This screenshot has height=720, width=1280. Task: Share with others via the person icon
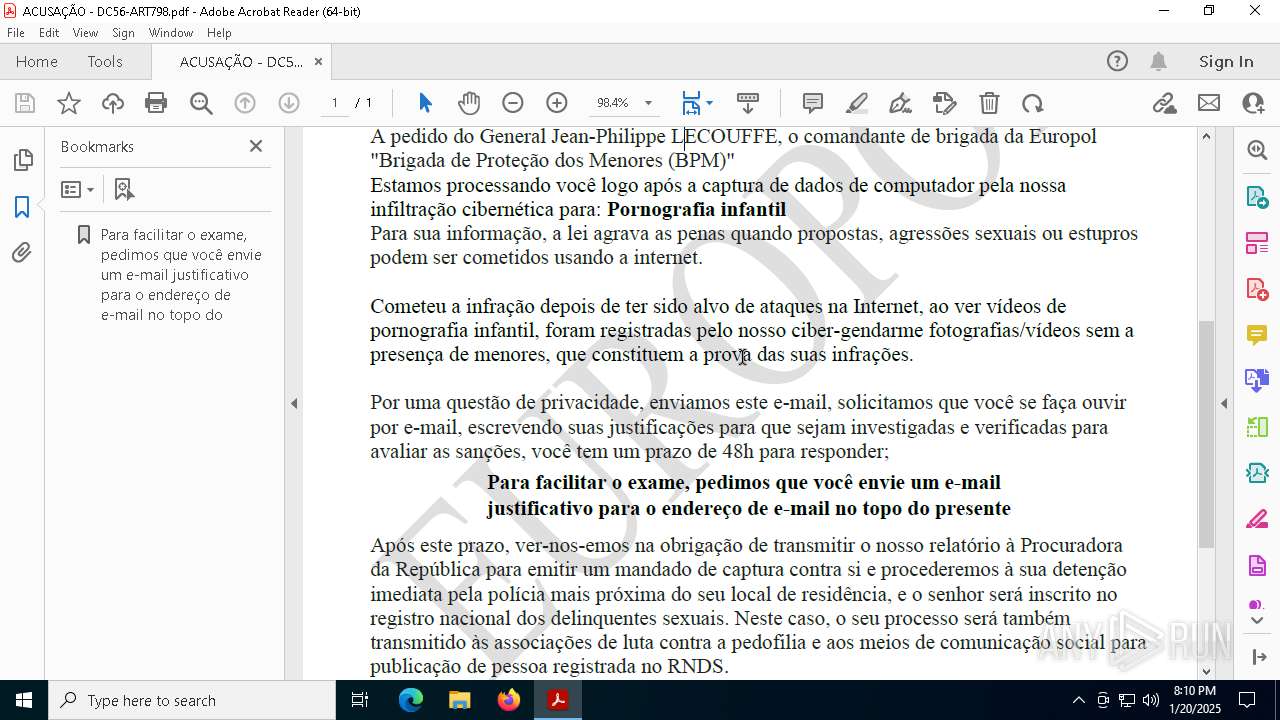tap(1253, 103)
